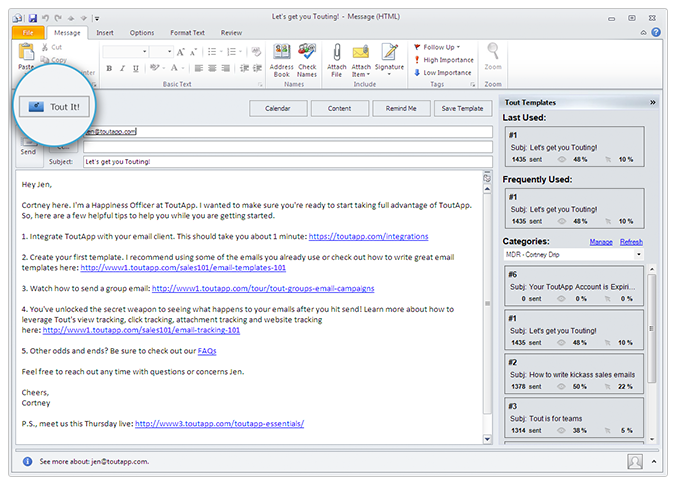Minimize the ribbon with the caret icon
Viewport: 678px width, 488px height.
(x=643, y=33)
